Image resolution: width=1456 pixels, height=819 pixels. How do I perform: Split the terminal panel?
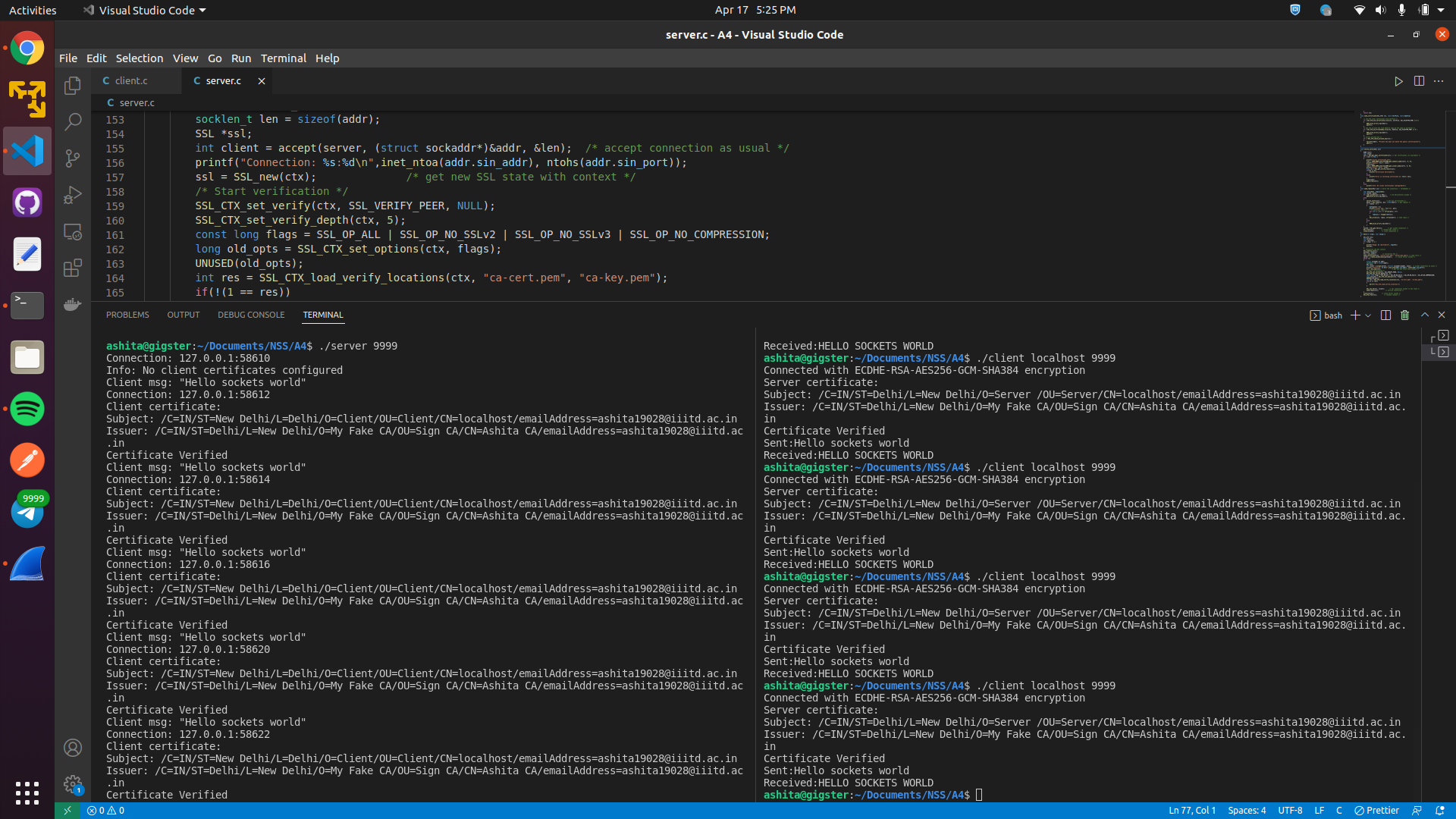click(1385, 315)
